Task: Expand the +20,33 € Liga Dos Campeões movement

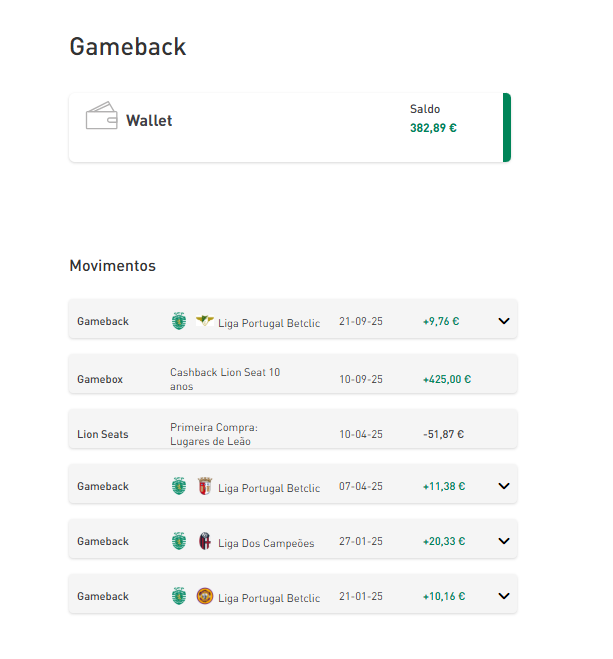Action: coord(504,541)
